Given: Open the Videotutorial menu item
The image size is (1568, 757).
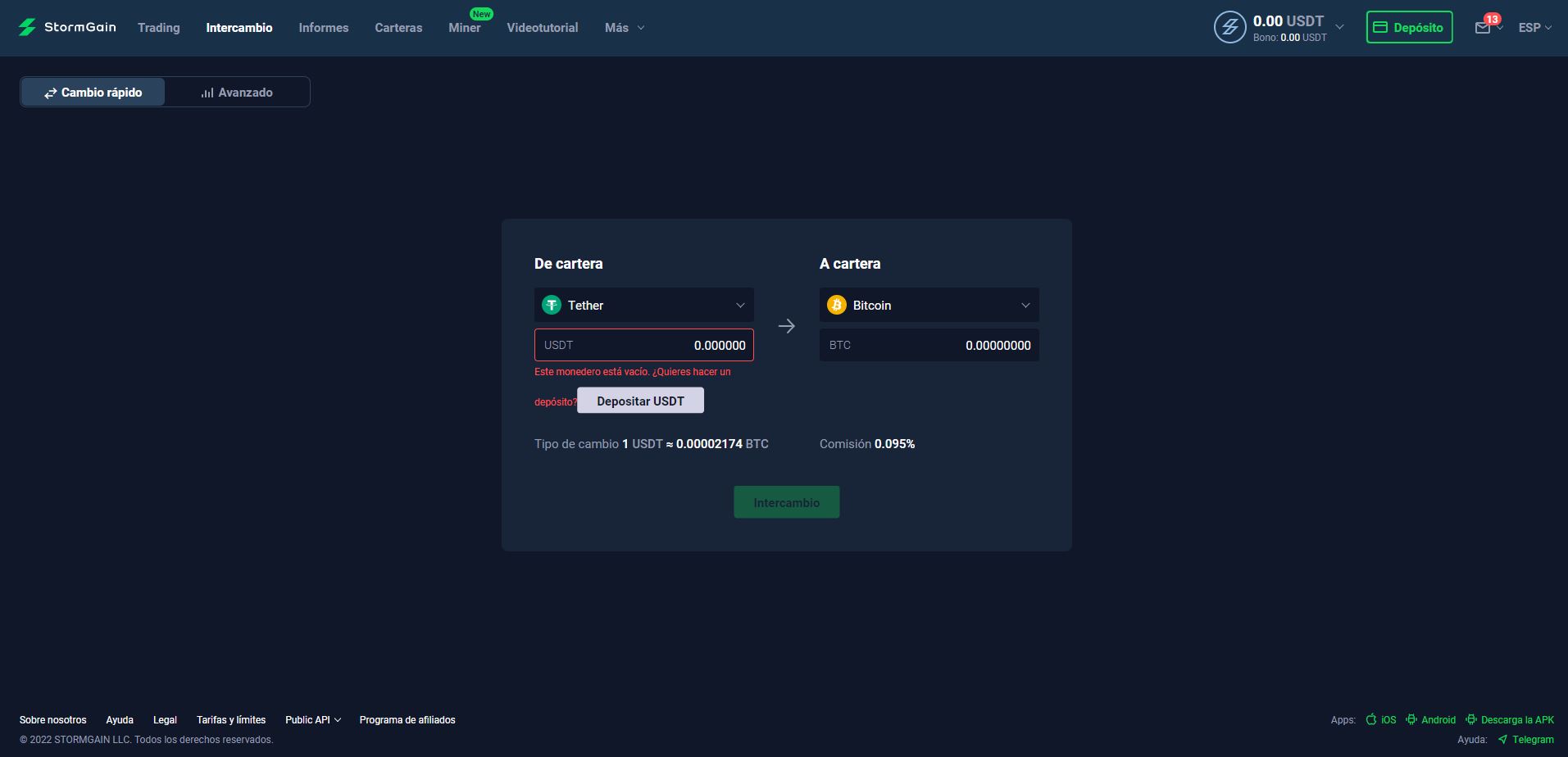Looking at the screenshot, I should point(543,28).
